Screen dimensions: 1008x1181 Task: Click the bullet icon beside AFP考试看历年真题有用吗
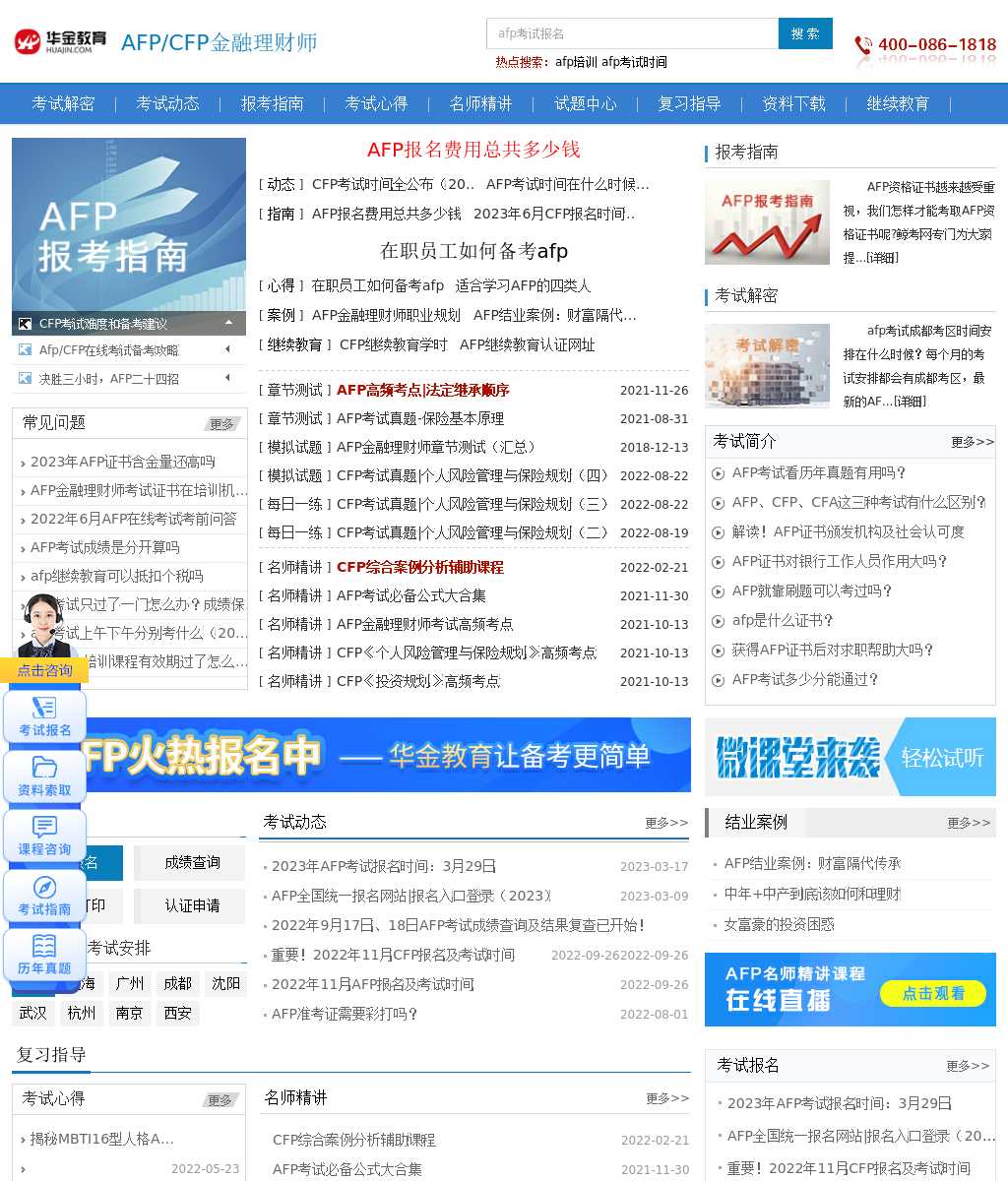point(718,473)
